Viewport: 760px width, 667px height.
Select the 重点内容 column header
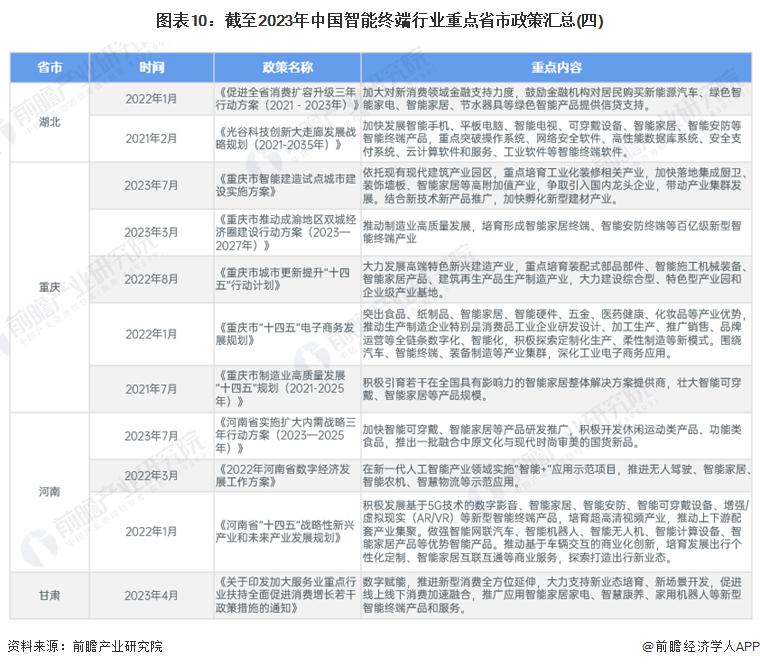[556, 68]
